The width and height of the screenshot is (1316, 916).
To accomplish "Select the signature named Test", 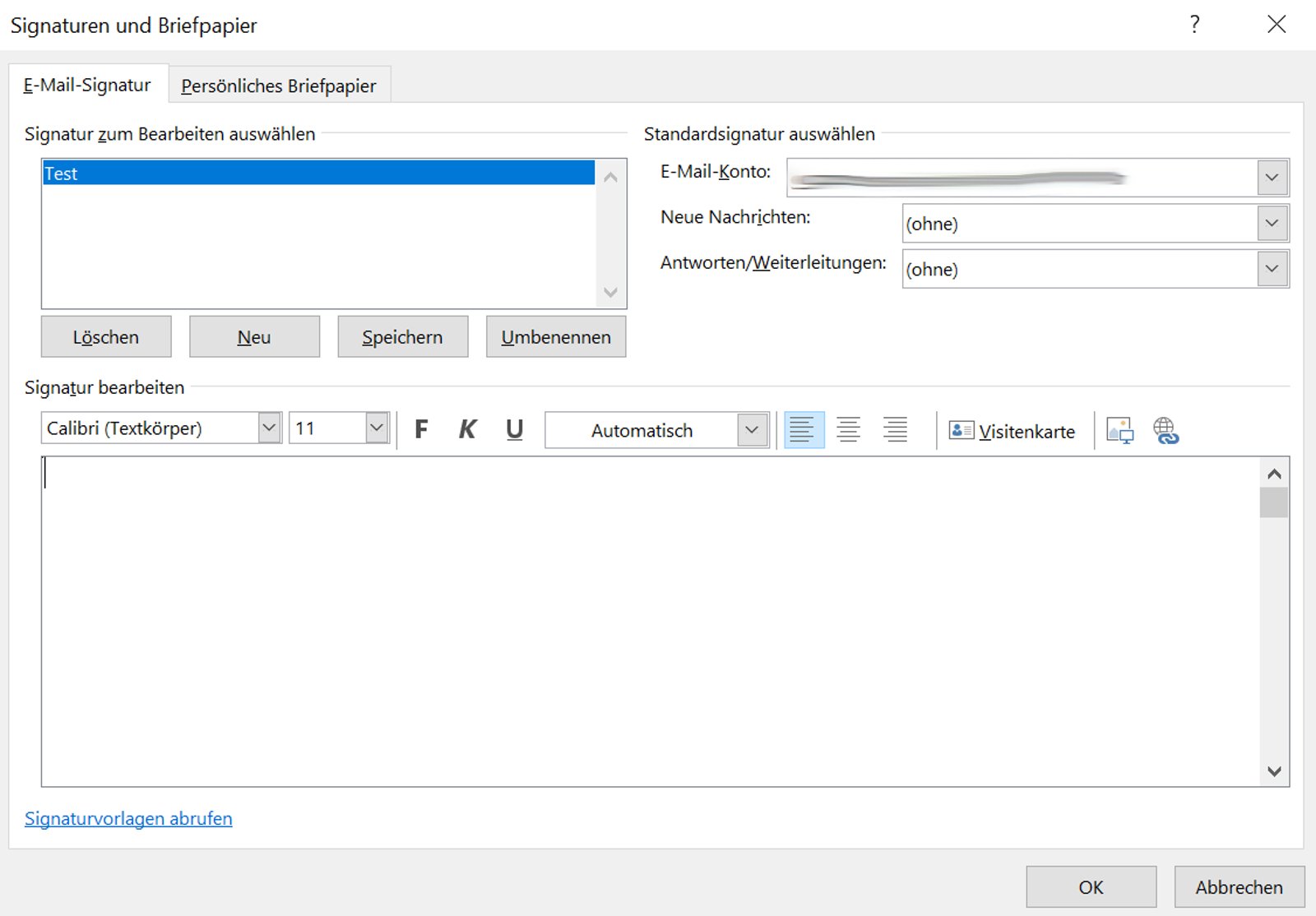I will (x=164, y=173).
